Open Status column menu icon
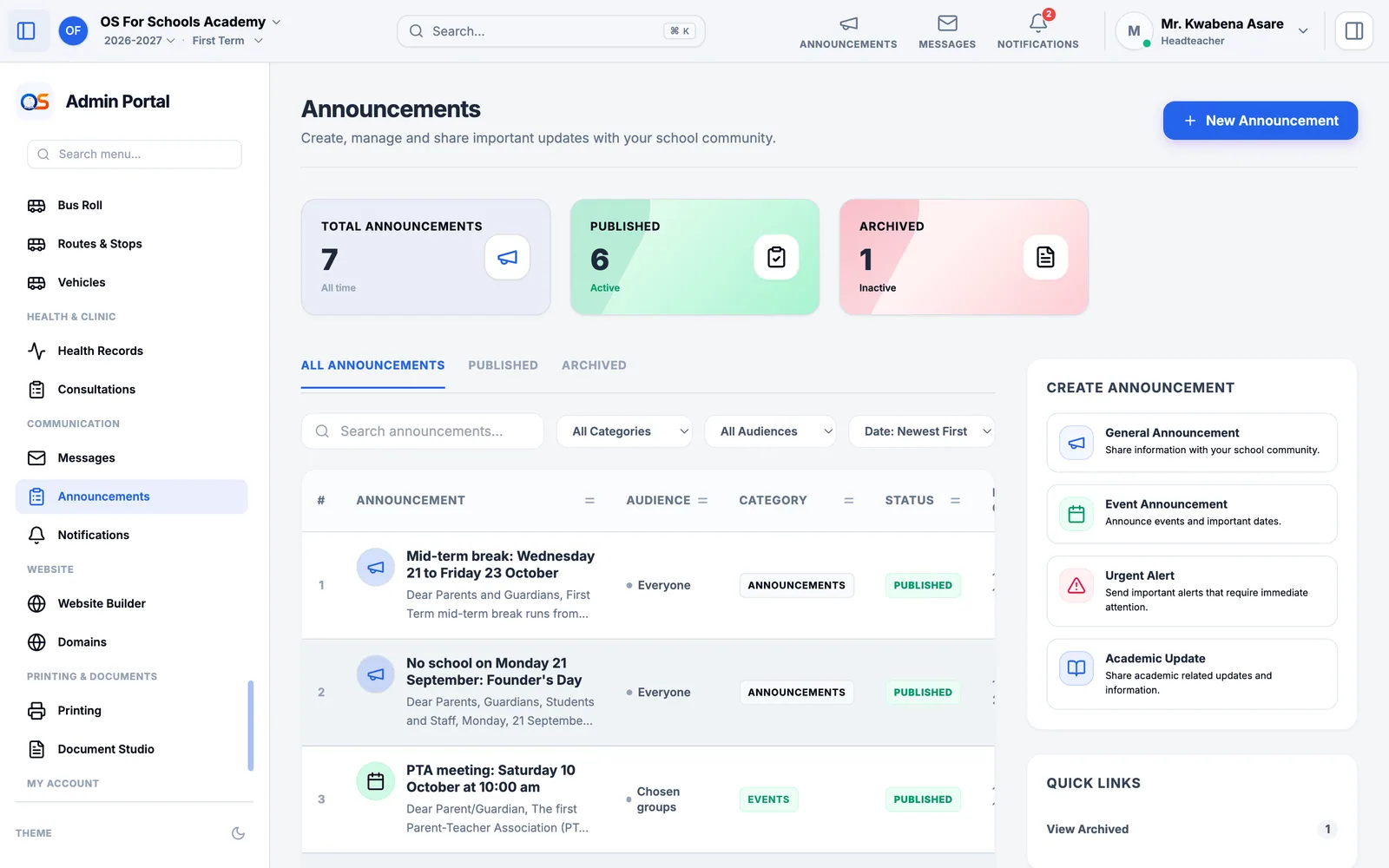 955,501
